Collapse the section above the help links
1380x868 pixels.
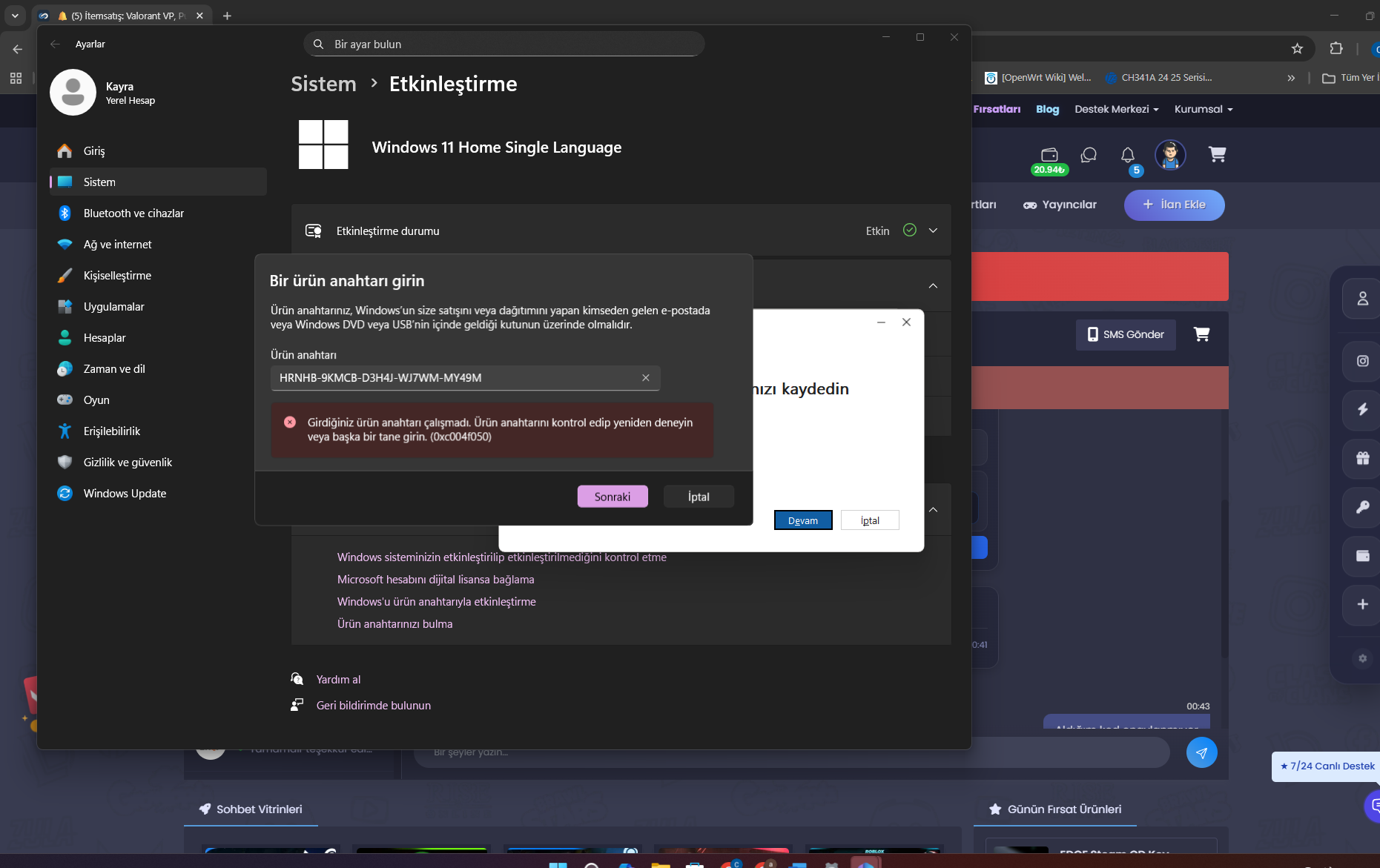(933, 510)
